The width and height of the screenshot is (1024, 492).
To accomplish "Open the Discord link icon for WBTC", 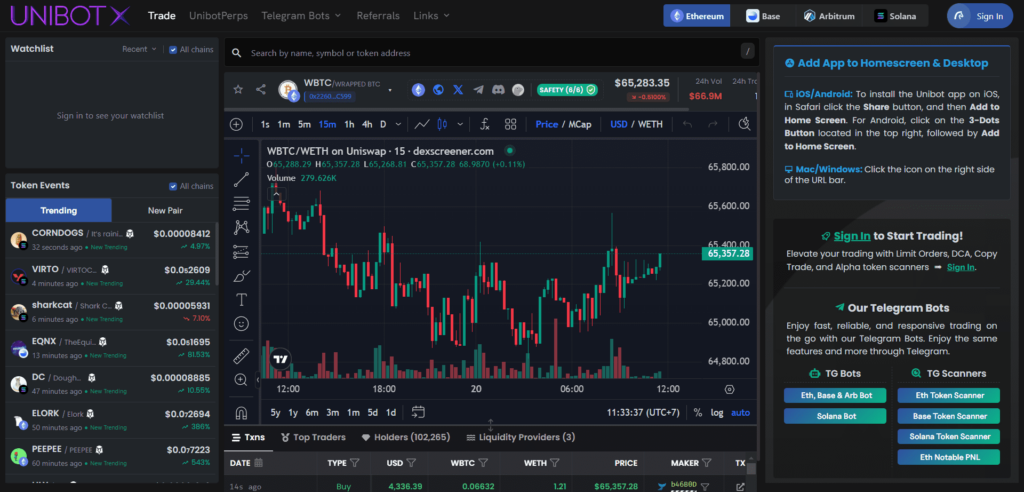I will coord(498,90).
